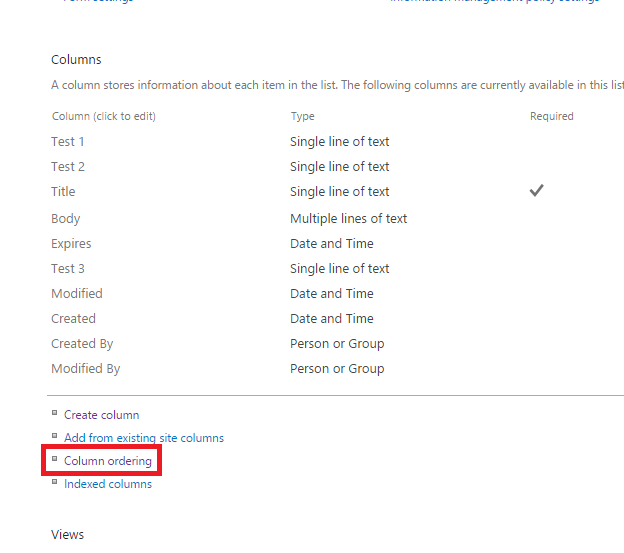The height and width of the screenshot is (553, 624).
Task: Click 'Date and Time' in the Created row
Action: pos(332,319)
